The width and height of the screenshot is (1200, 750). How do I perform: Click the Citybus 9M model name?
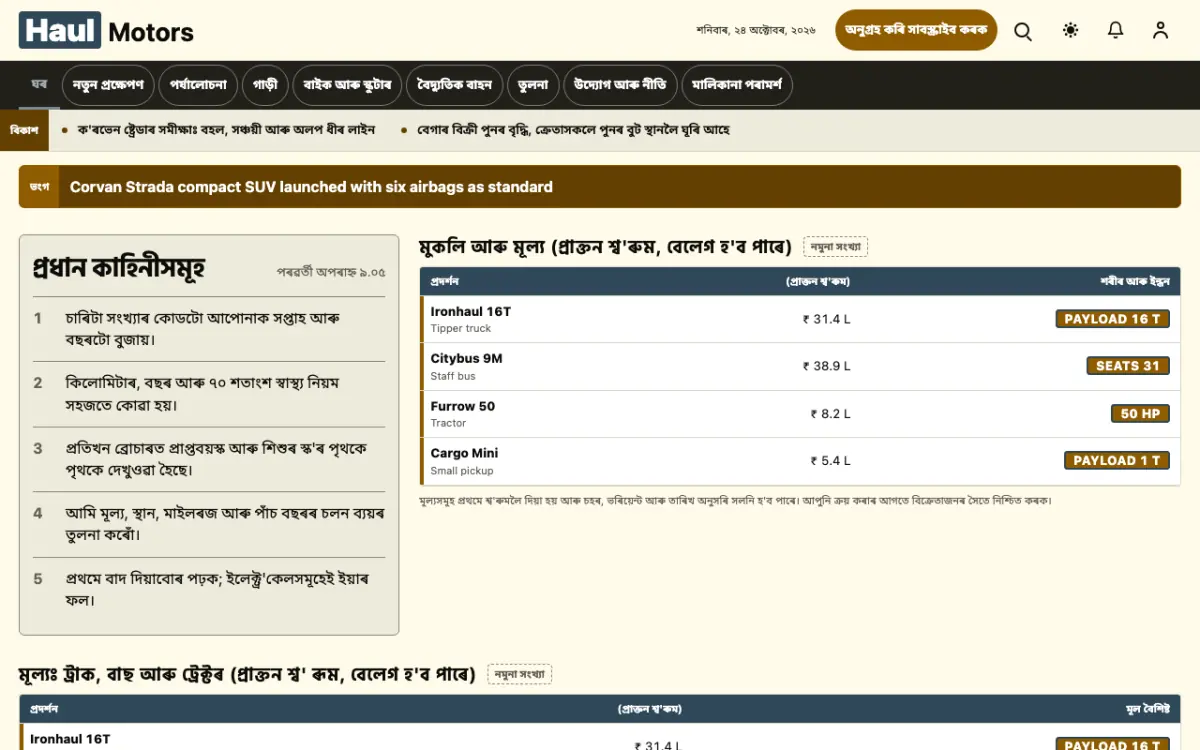pos(467,359)
